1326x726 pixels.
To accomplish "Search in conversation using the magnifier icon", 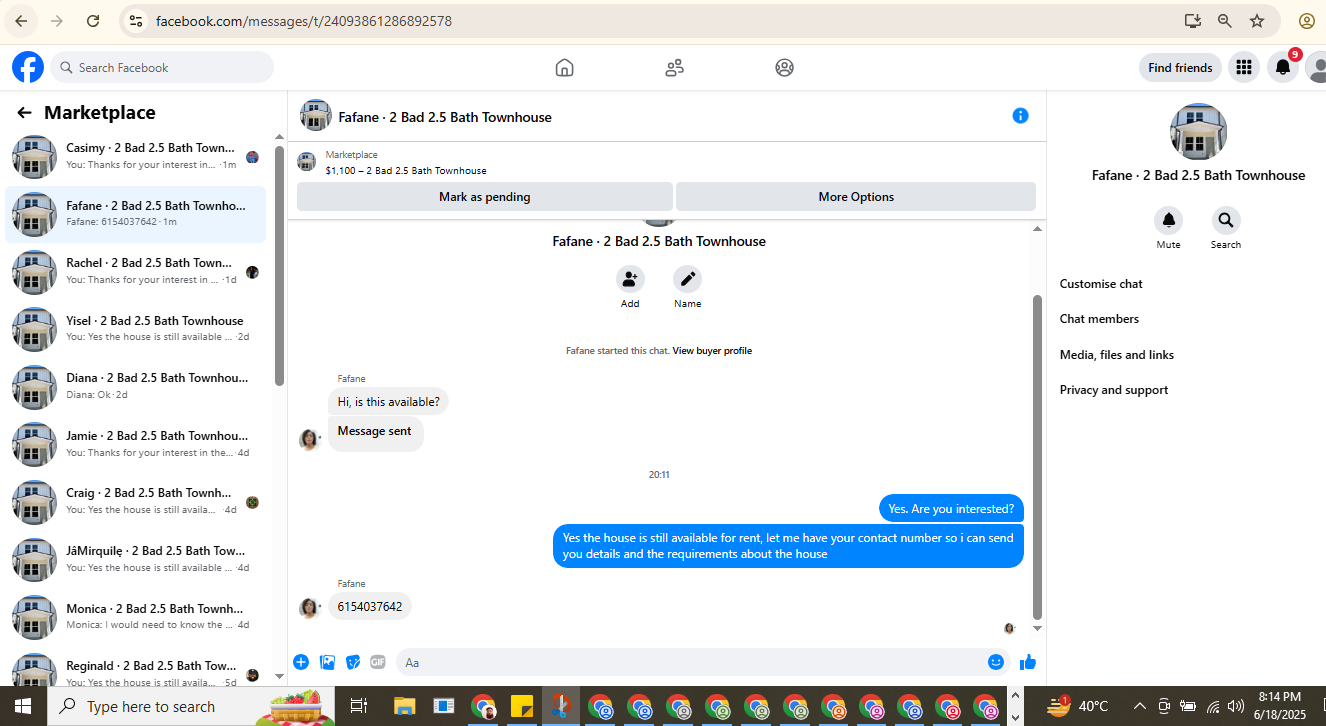I will [x=1226, y=220].
